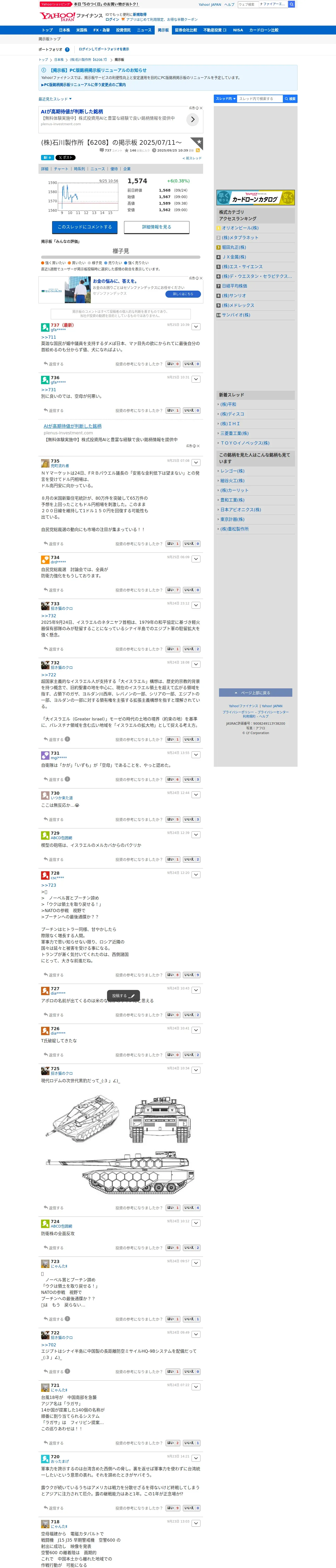Open options chevron on post 735

coord(196,463)
